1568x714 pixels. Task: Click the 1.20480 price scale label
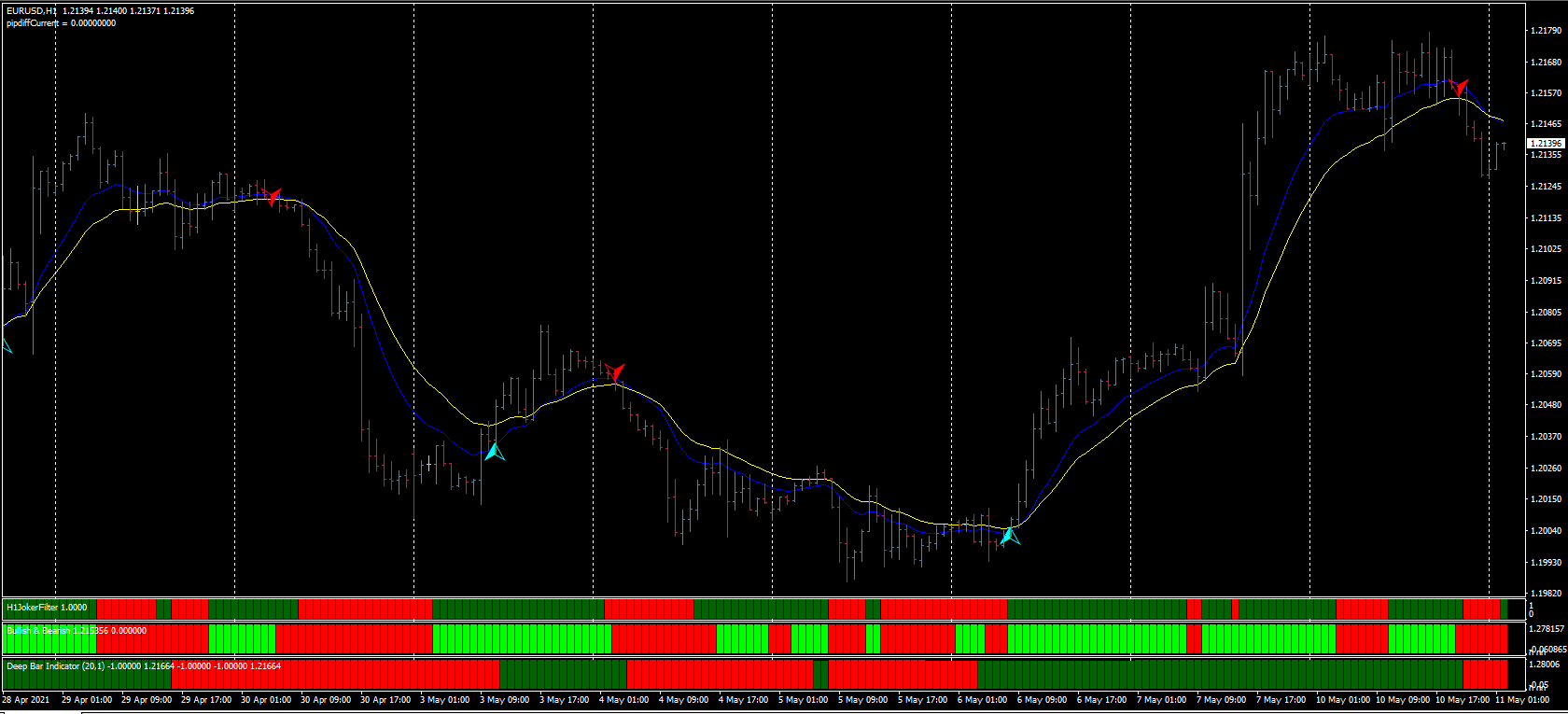[1547, 405]
